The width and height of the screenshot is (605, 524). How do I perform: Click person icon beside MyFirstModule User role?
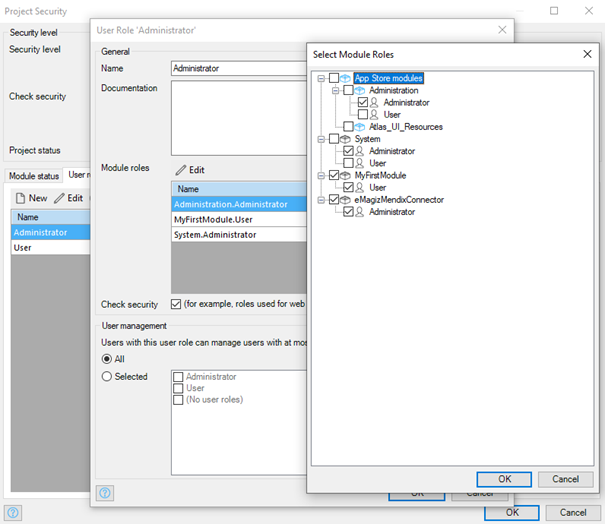click(x=360, y=188)
